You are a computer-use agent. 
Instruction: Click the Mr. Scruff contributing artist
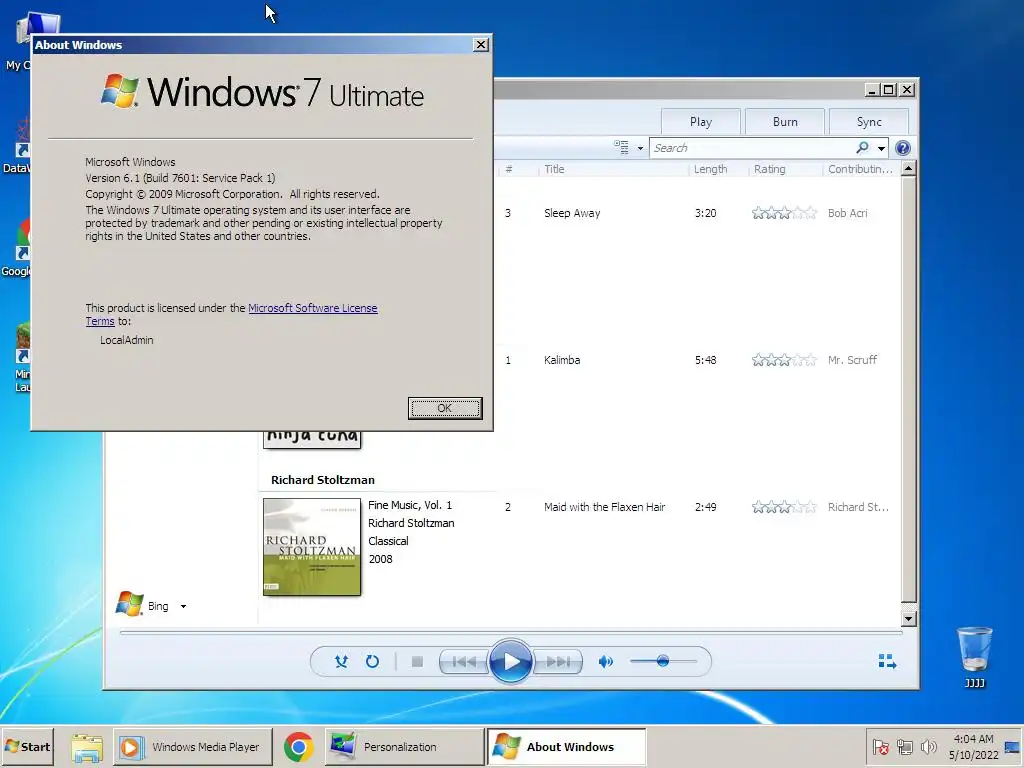tap(852, 360)
